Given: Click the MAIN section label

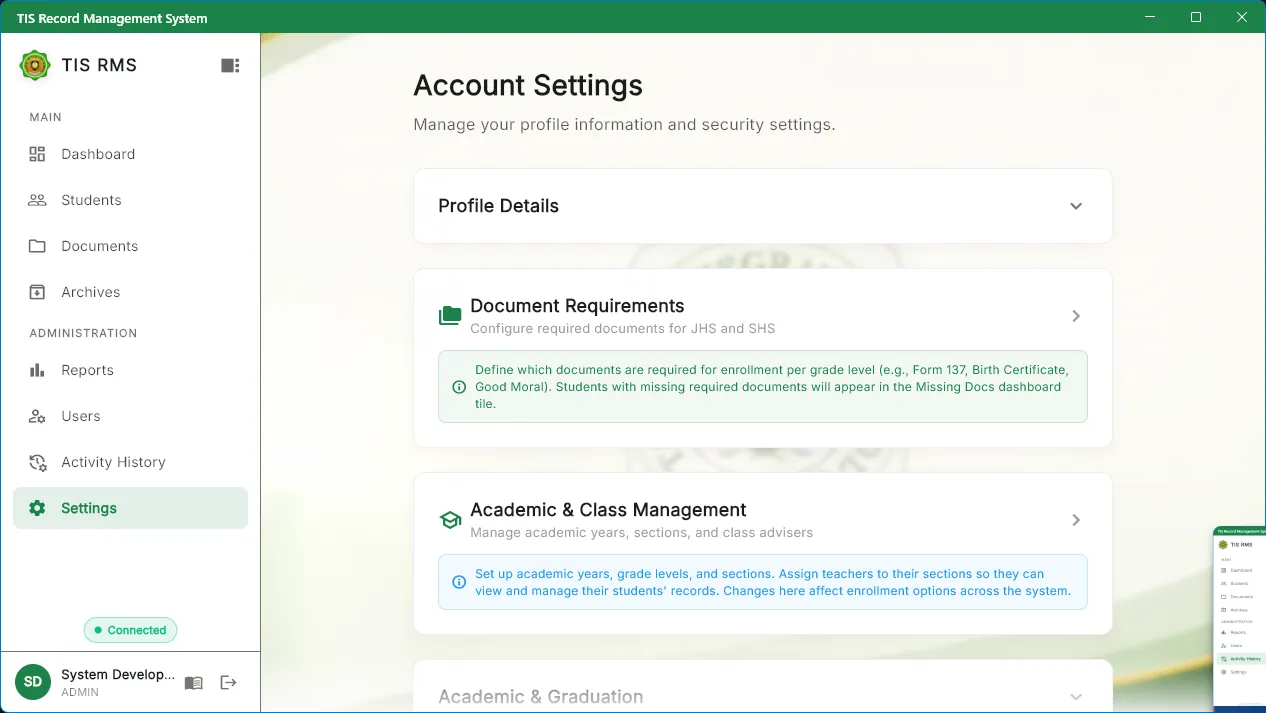Looking at the screenshot, I should click(x=46, y=117).
